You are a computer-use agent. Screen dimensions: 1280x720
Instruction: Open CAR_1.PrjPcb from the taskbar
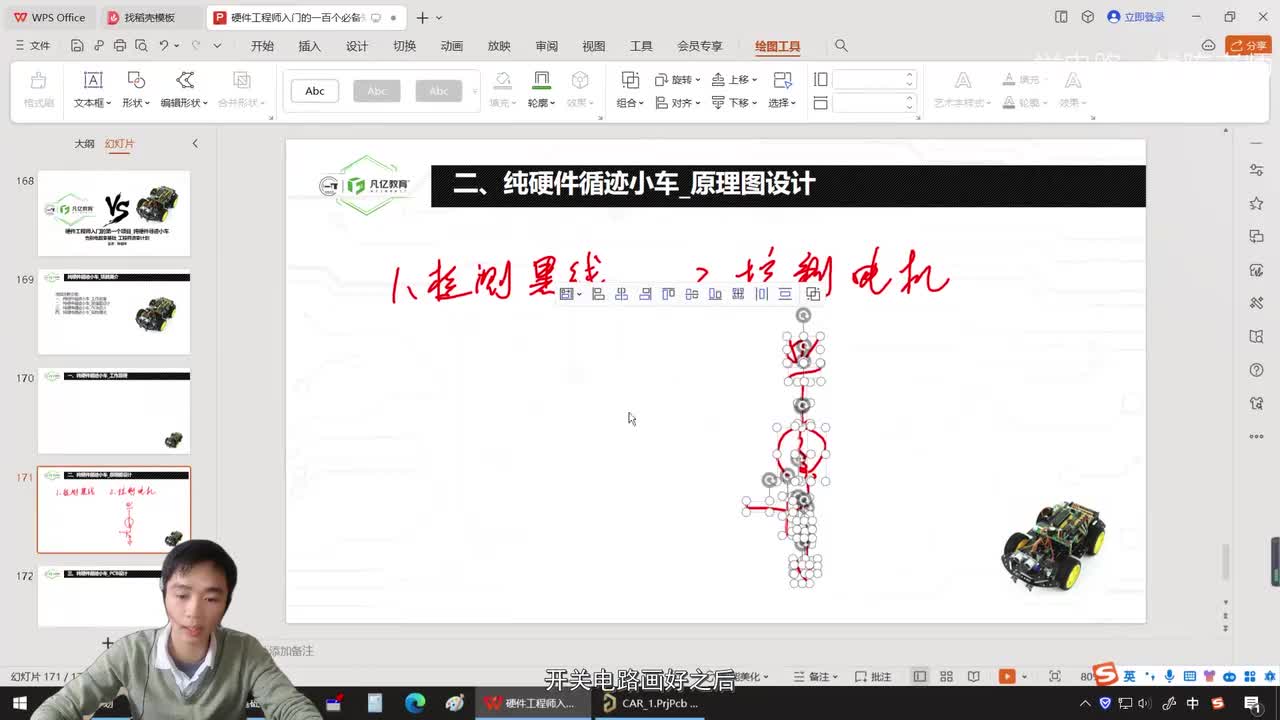650,703
